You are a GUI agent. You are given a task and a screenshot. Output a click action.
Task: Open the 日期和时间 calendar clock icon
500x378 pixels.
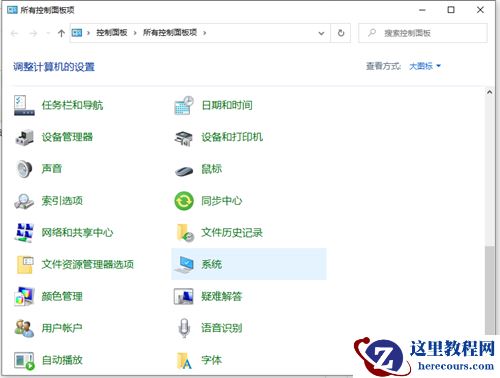[184, 105]
